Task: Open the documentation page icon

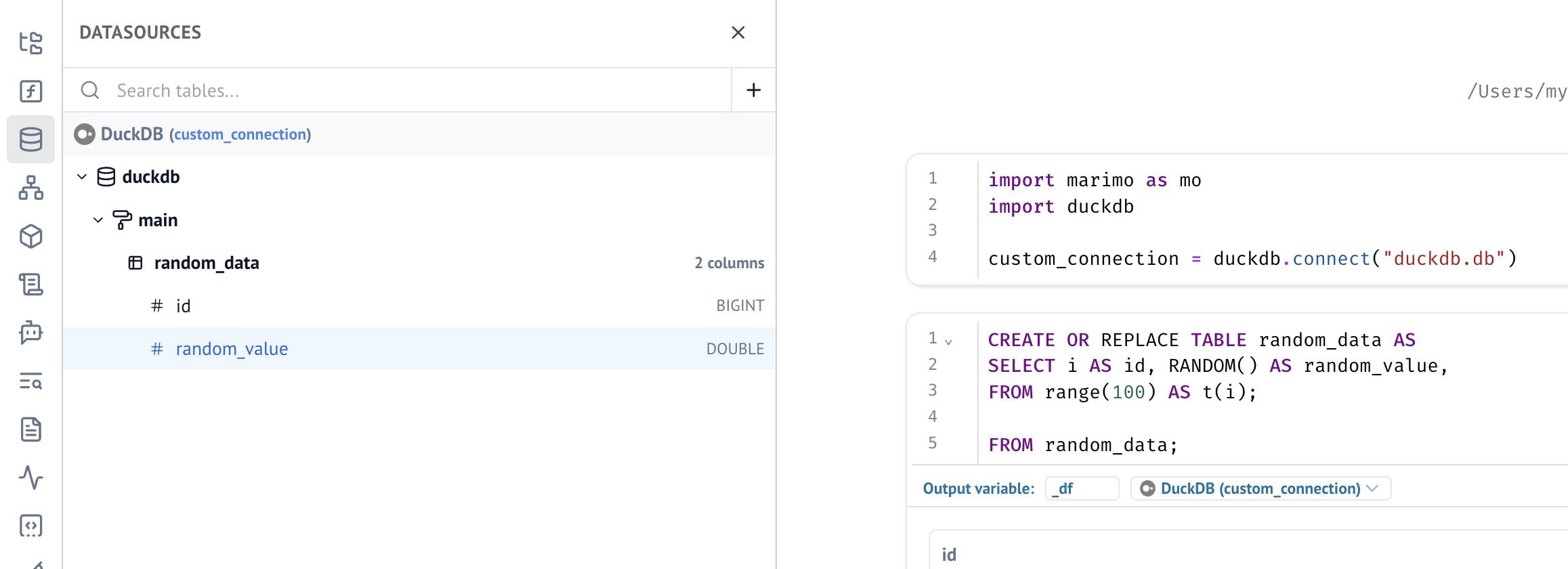Action: pyautogui.click(x=30, y=429)
